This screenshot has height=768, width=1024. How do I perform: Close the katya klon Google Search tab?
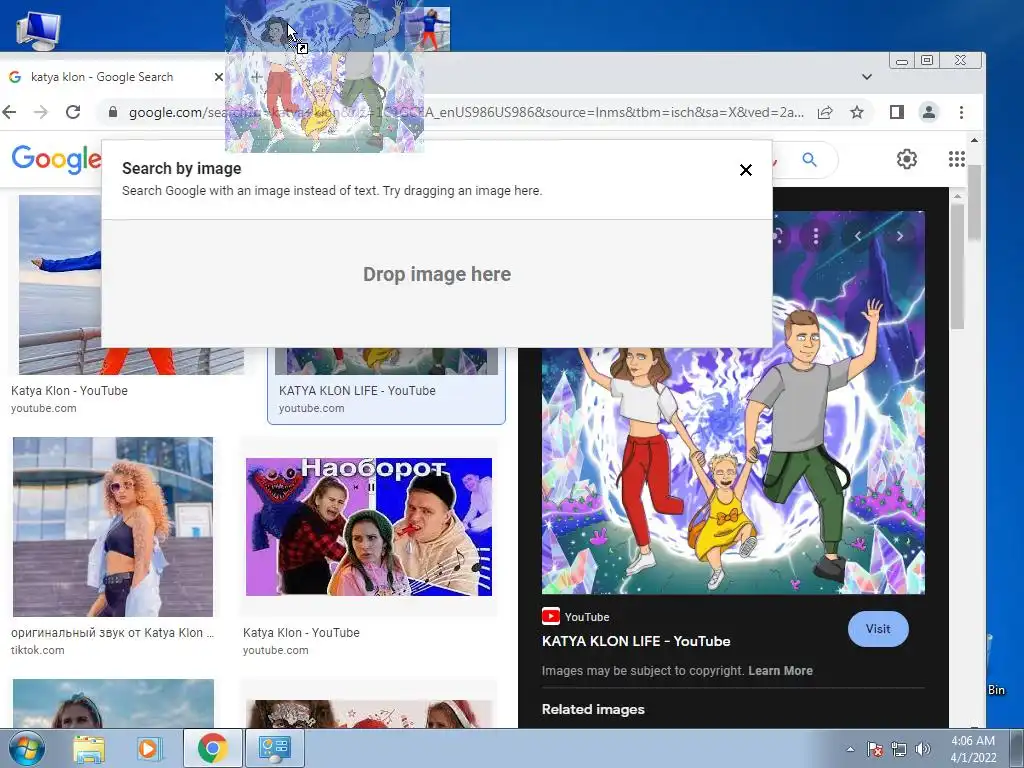219,77
